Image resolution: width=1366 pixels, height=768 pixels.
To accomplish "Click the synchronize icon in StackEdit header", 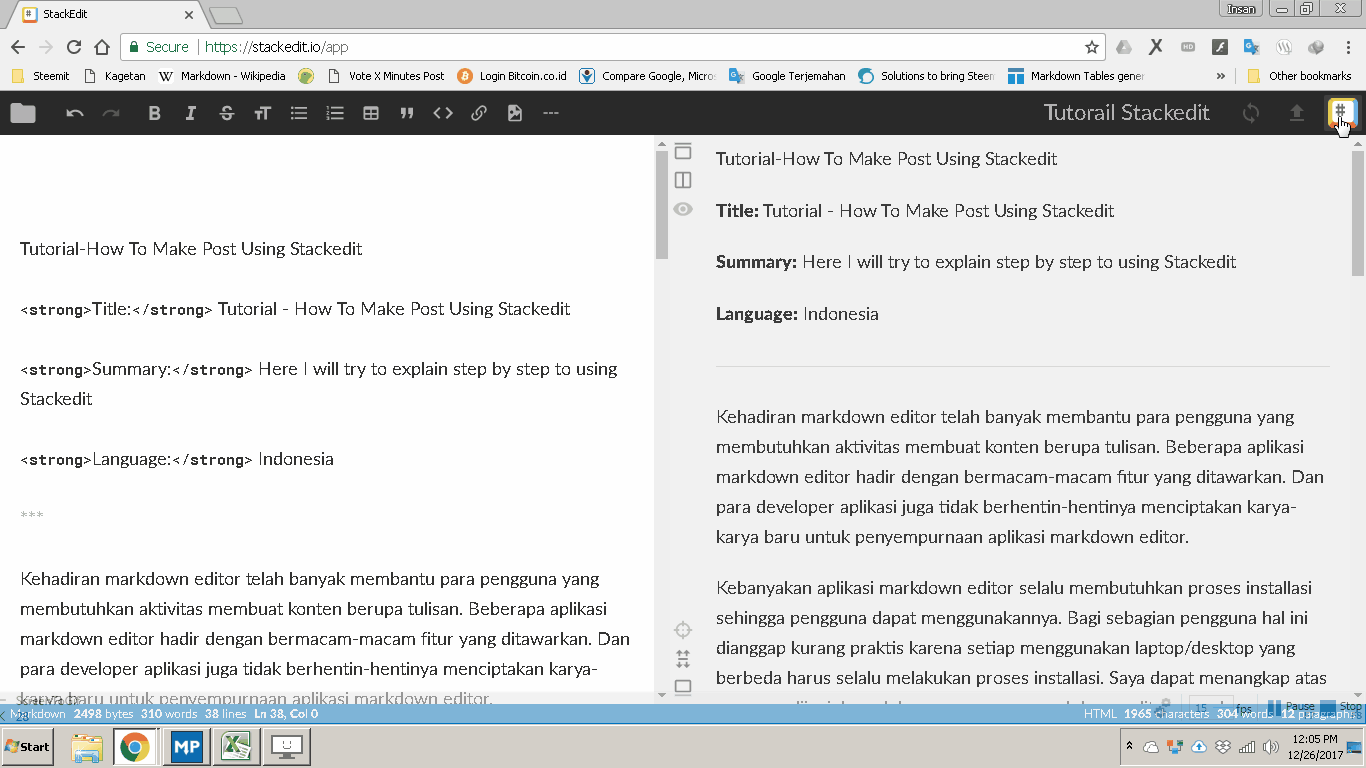I will (x=1250, y=113).
